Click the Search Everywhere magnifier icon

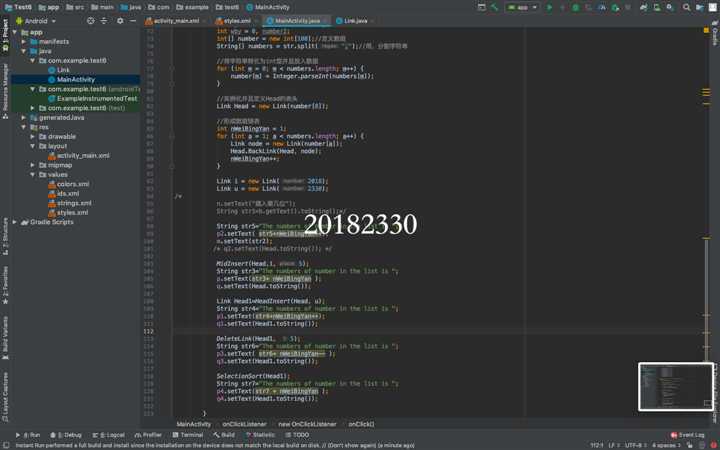pyautogui.click(x=686, y=7)
